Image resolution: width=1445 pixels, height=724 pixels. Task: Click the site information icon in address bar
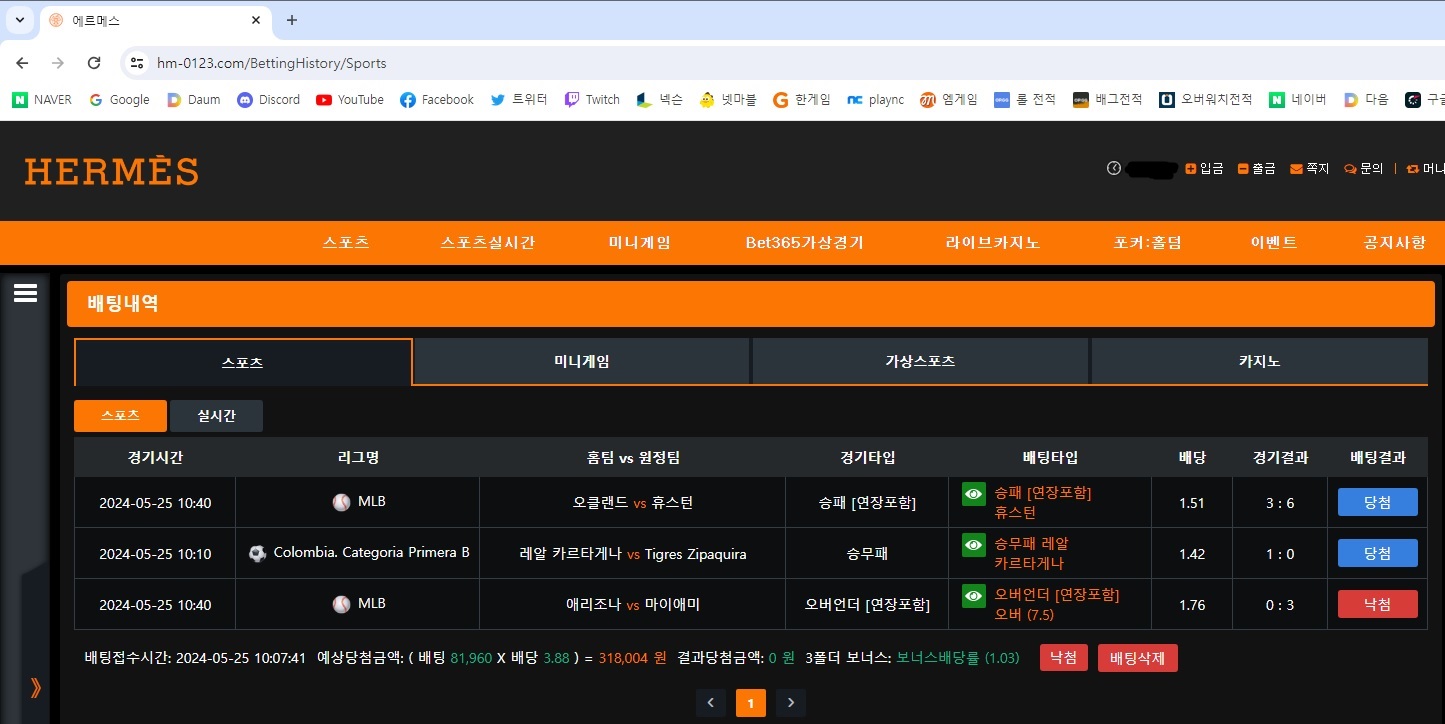[x=138, y=63]
